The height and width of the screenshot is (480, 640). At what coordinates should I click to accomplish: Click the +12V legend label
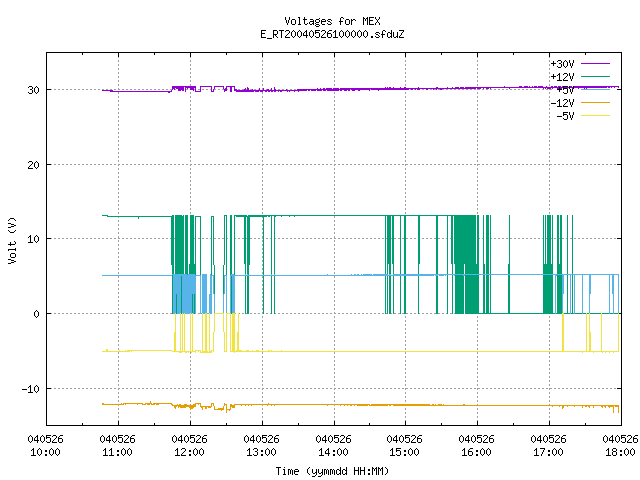(x=562, y=77)
